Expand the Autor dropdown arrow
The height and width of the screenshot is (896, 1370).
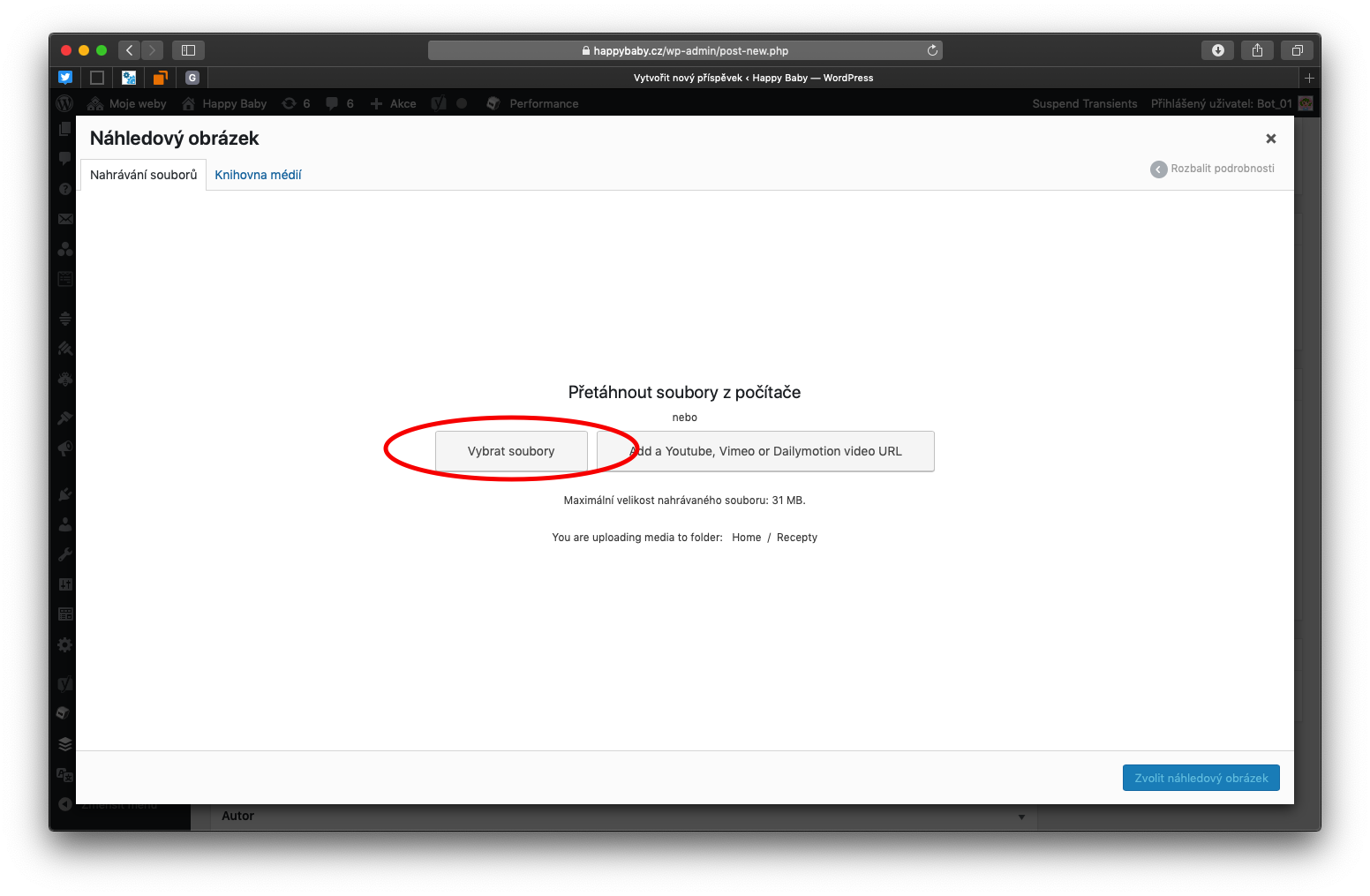pyautogui.click(x=1021, y=817)
